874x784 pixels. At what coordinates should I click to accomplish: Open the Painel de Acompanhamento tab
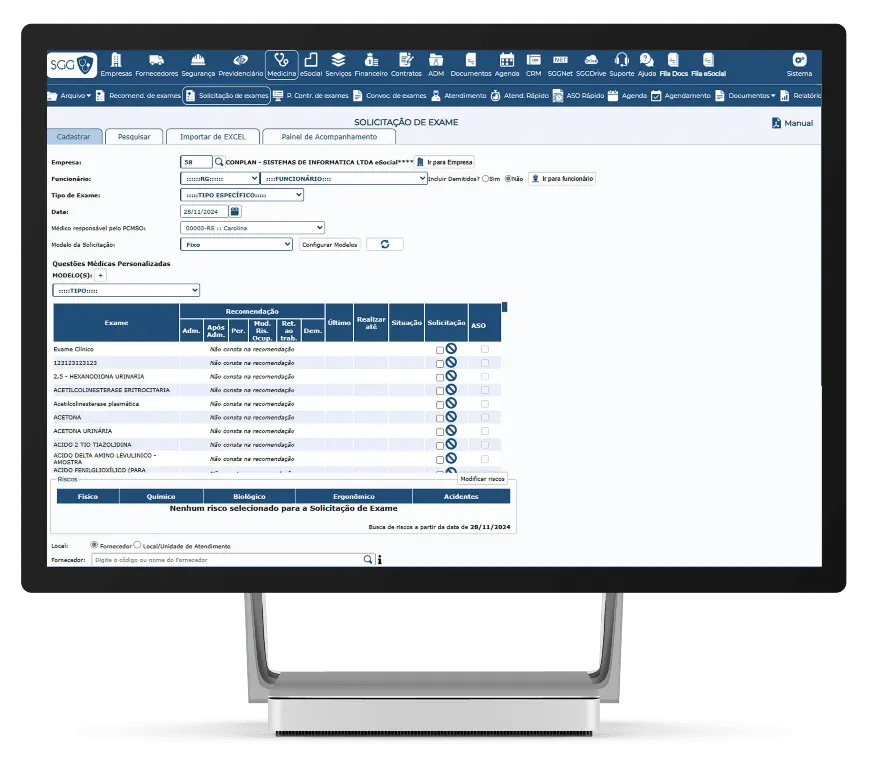(x=329, y=137)
